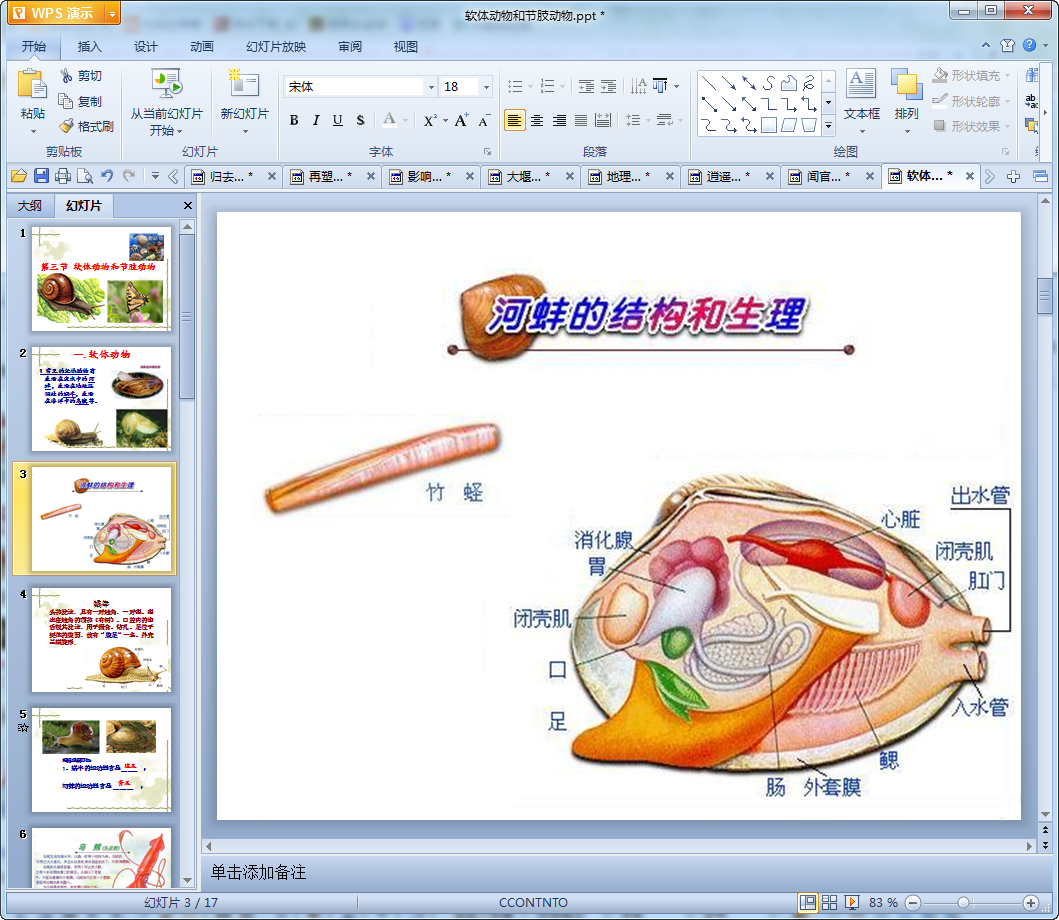This screenshot has width=1059, height=920.
Task: Toggle center text alignment
Action: [x=537, y=120]
